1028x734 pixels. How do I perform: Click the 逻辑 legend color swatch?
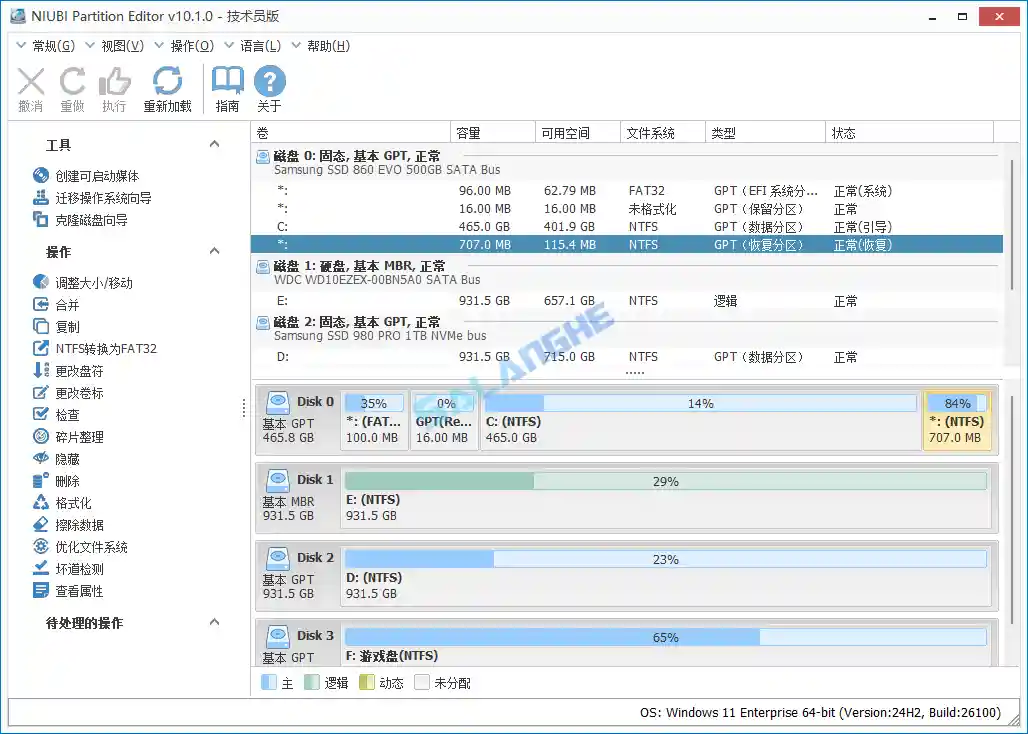pyautogui.click(x=312, y=682)
